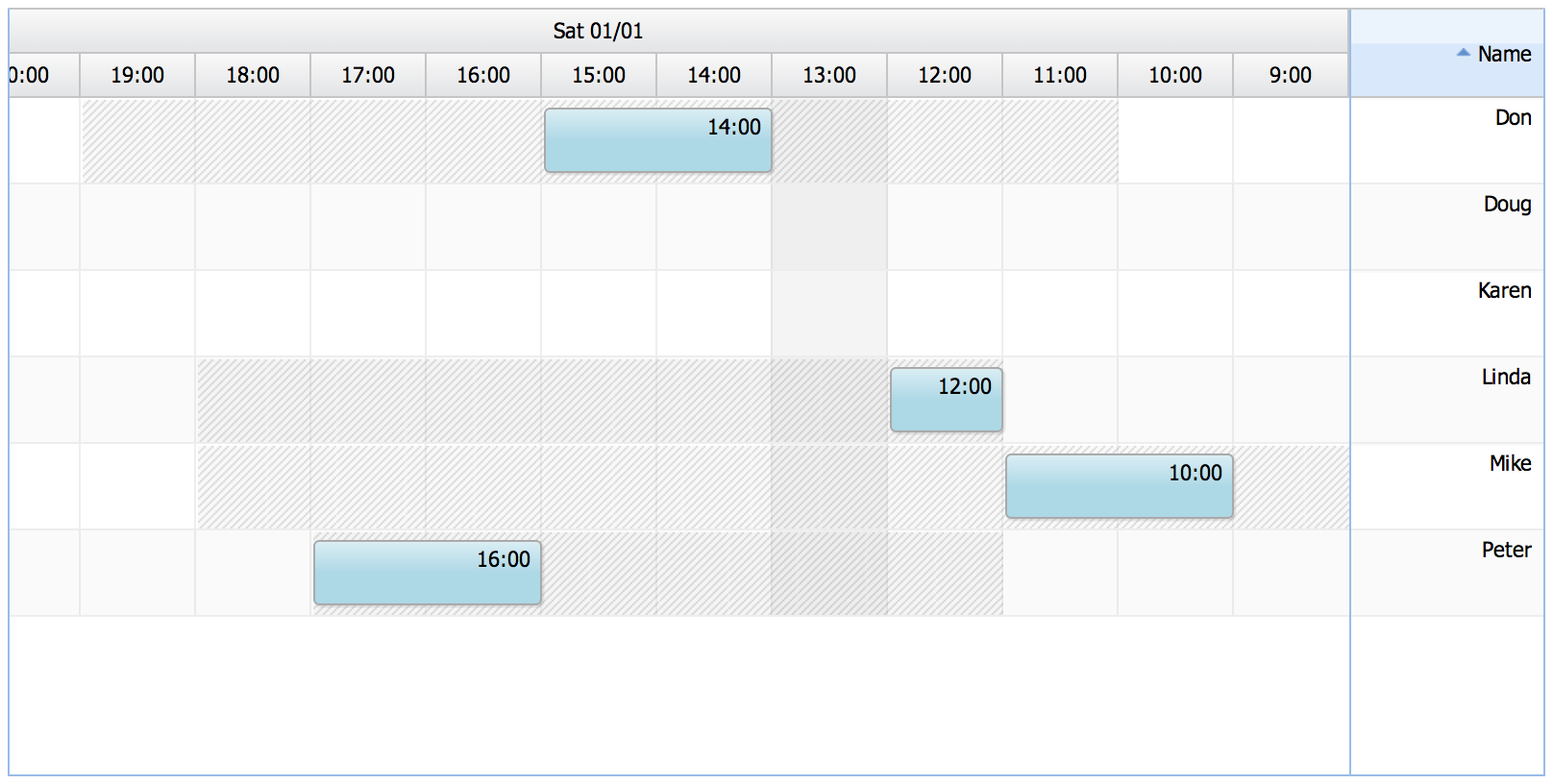Click Doug's empty 13:00 shaded cell

[x=829, y=227]
